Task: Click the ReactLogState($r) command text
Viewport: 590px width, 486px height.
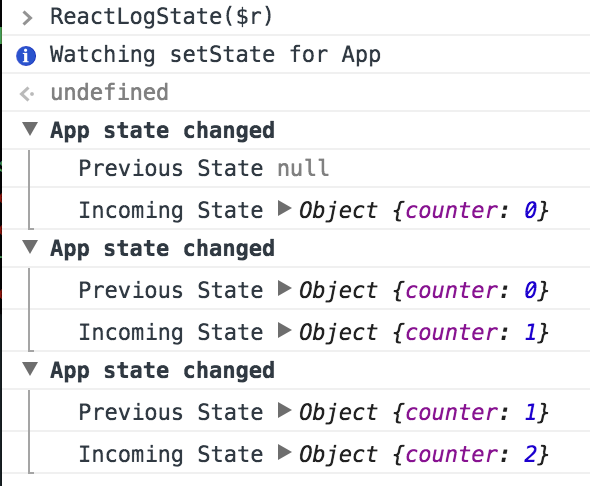Action: [161, 17]
